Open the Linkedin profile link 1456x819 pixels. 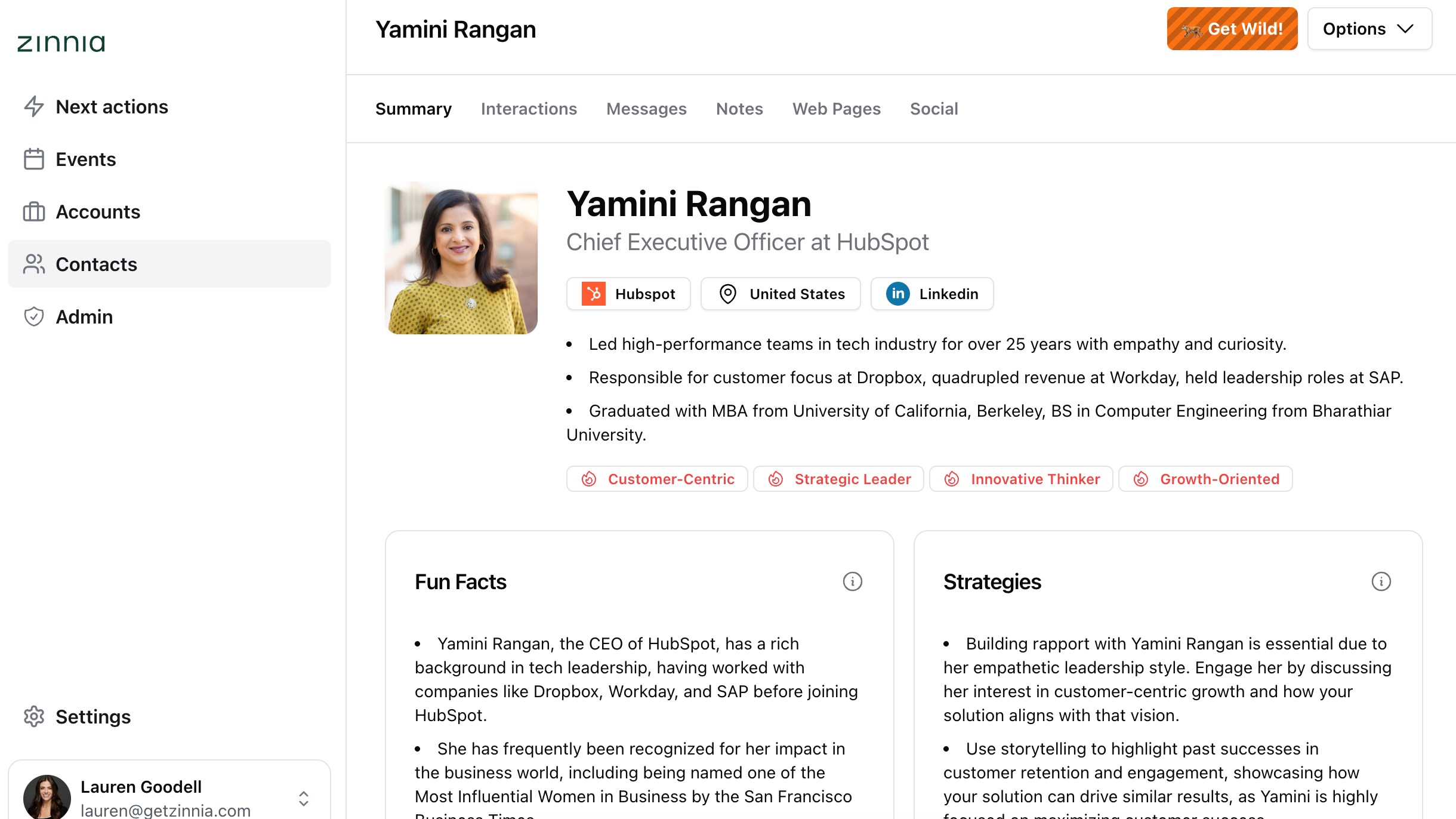click(931, 294)
